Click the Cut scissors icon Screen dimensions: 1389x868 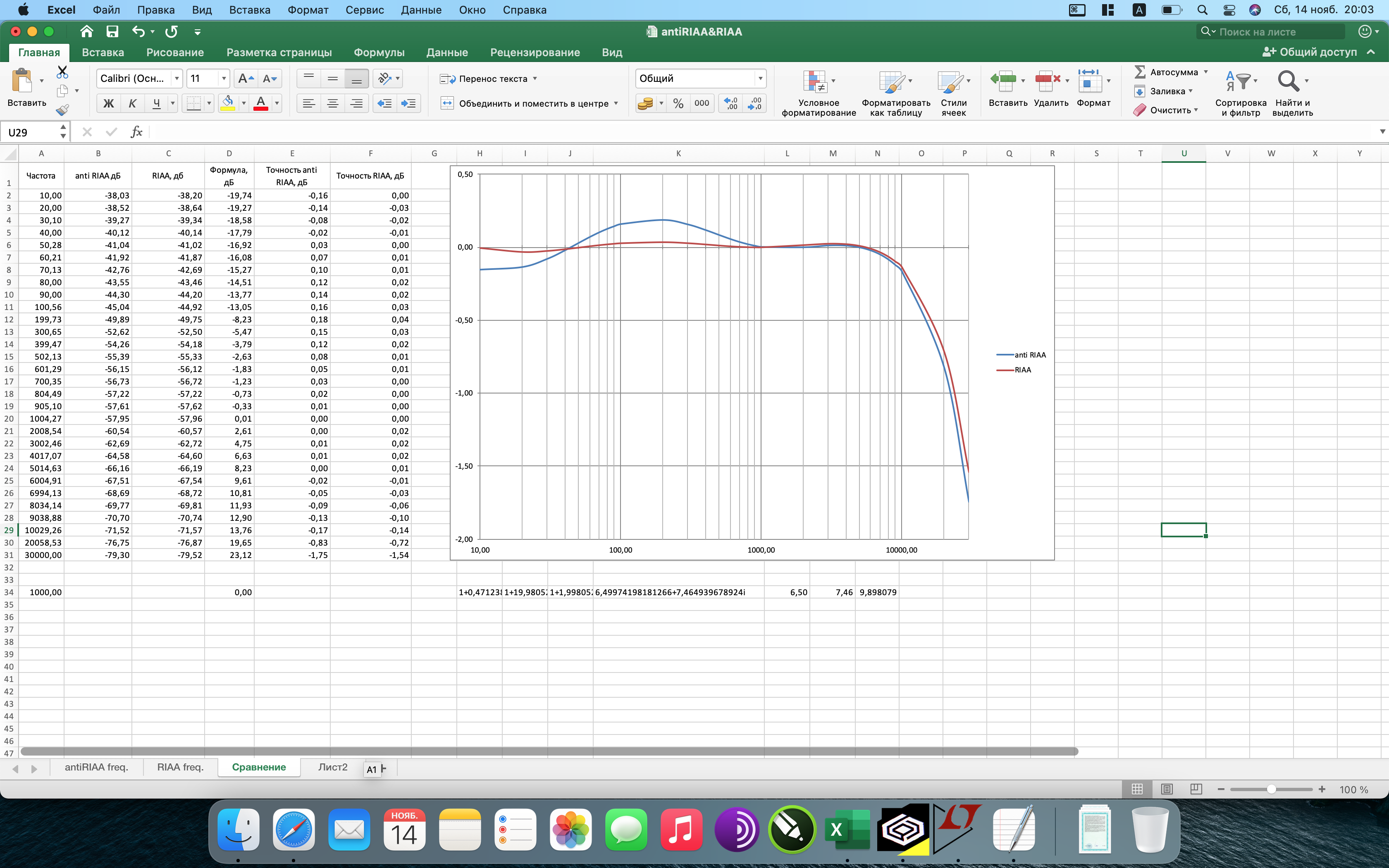coord(62,72)
